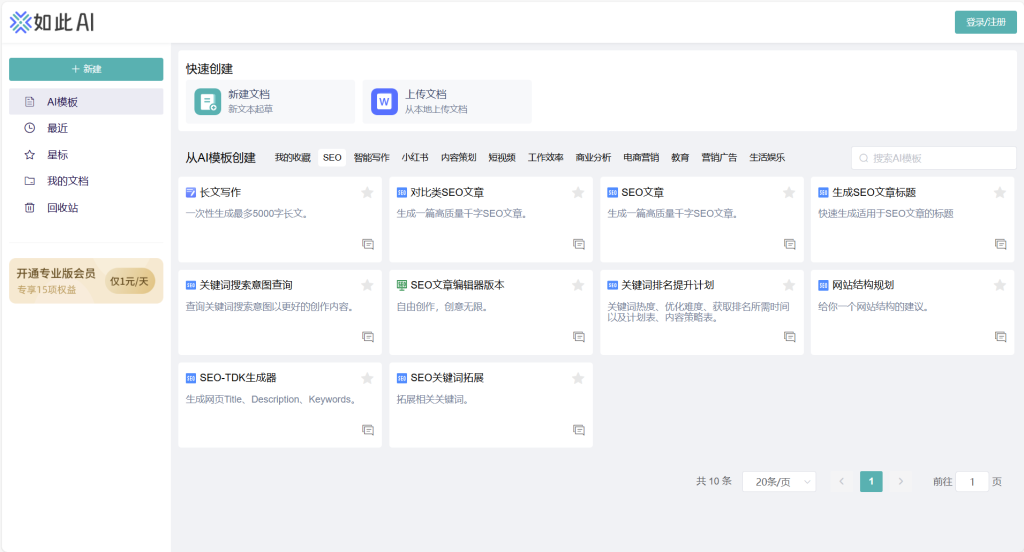This screenshot has width=1024, height=552.
Task: Click the 如此AI logo
Action: tap(52, 22)
